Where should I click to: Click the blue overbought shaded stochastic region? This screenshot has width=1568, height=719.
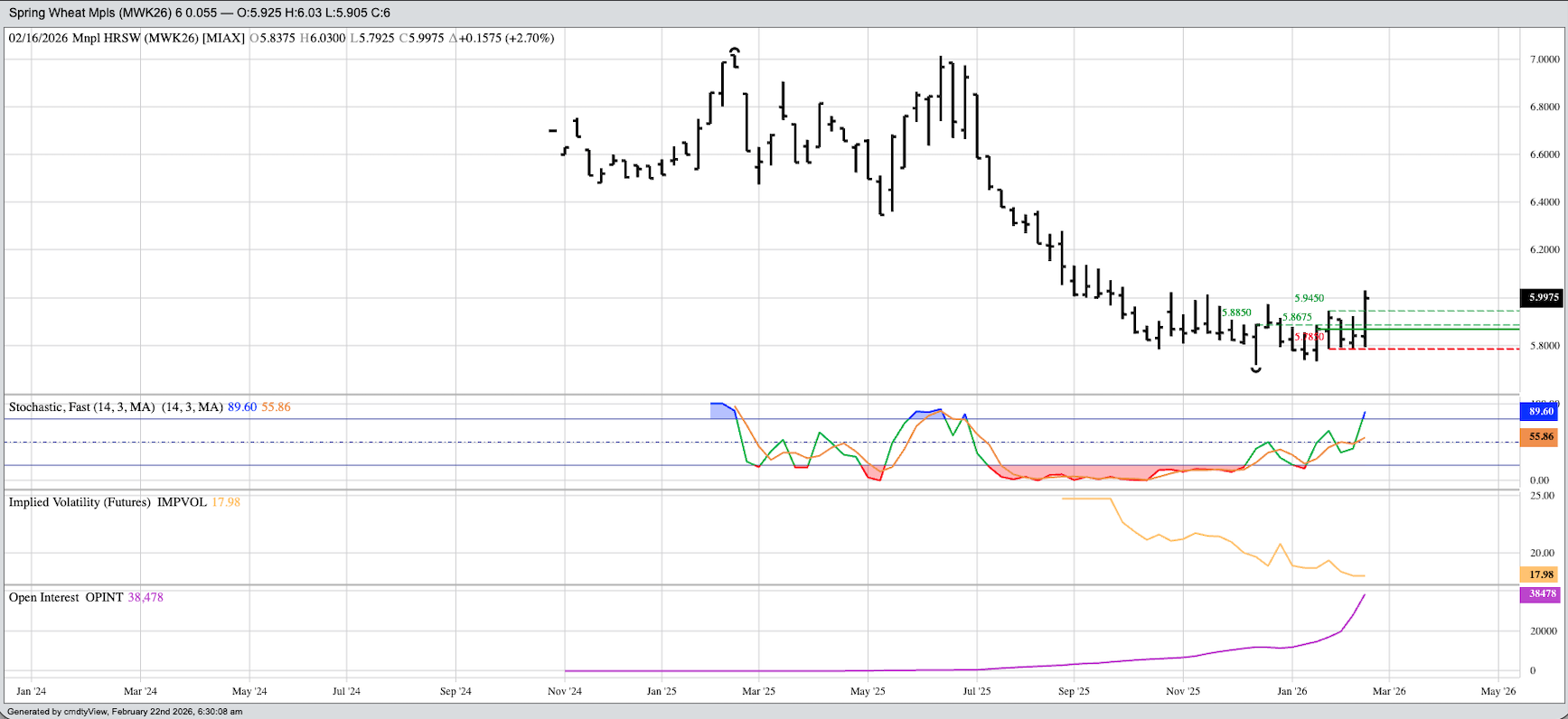pos(721,411)
